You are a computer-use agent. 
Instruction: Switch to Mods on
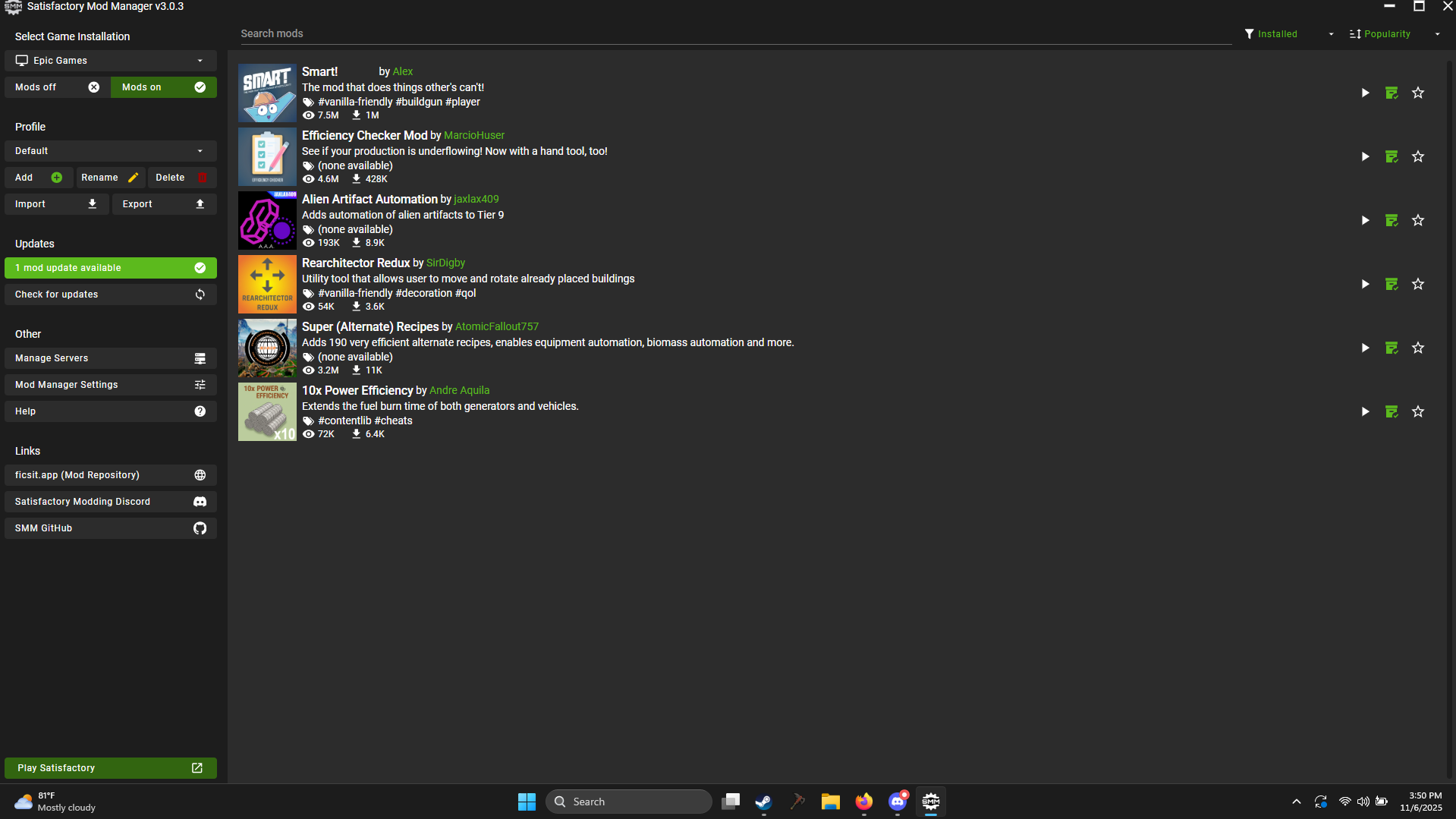[x=164, y=87]
